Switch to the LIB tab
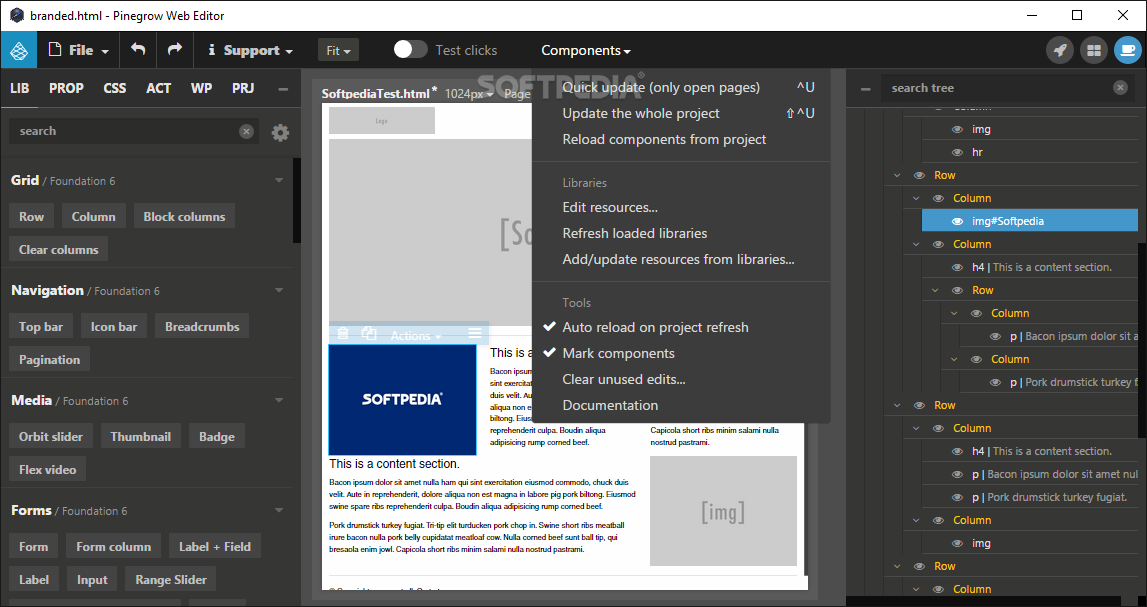Viewport: 1147px width, 607px height. [20, 88]
